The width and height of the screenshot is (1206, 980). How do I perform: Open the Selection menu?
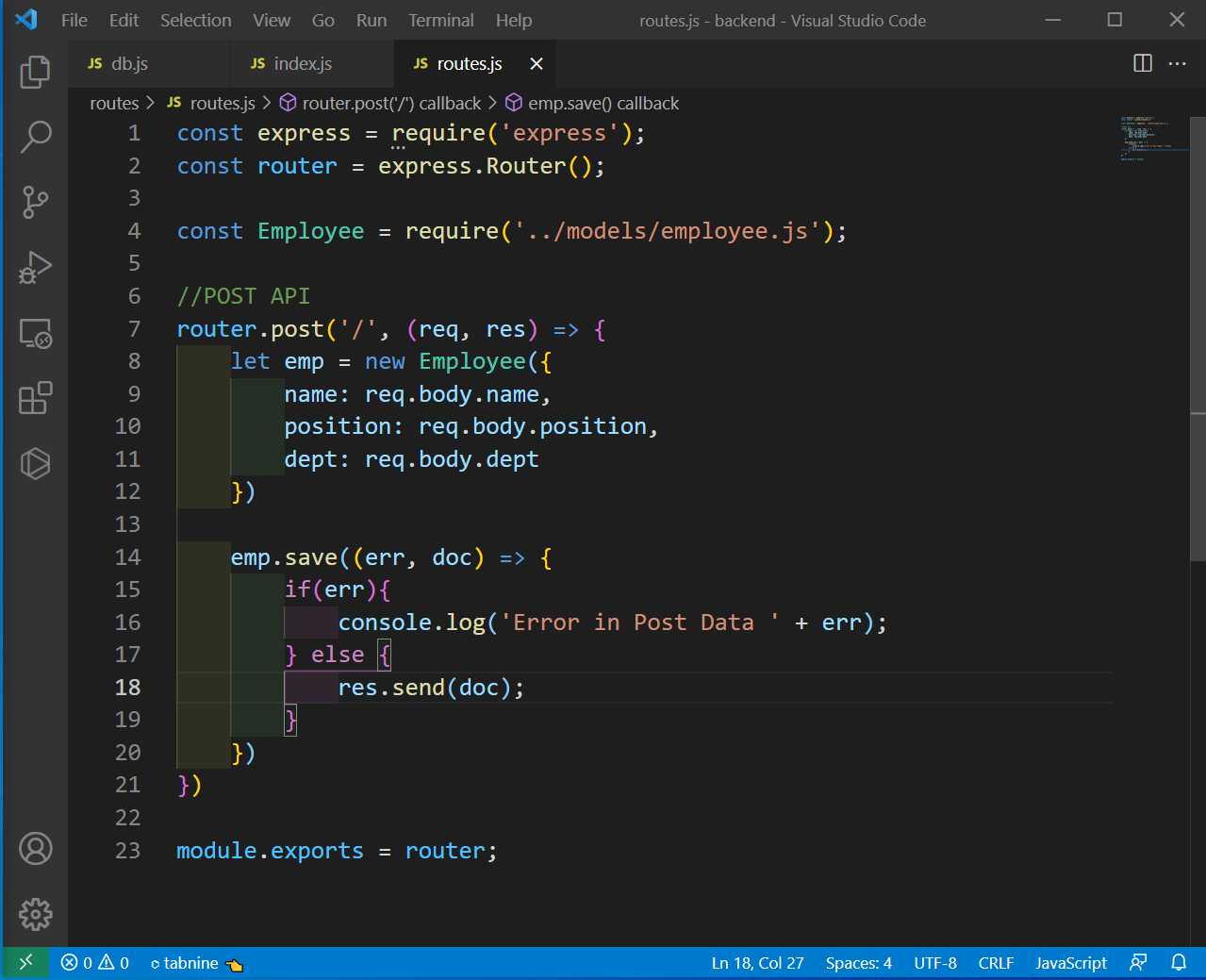pyautogui.click(x=195, y=20)
